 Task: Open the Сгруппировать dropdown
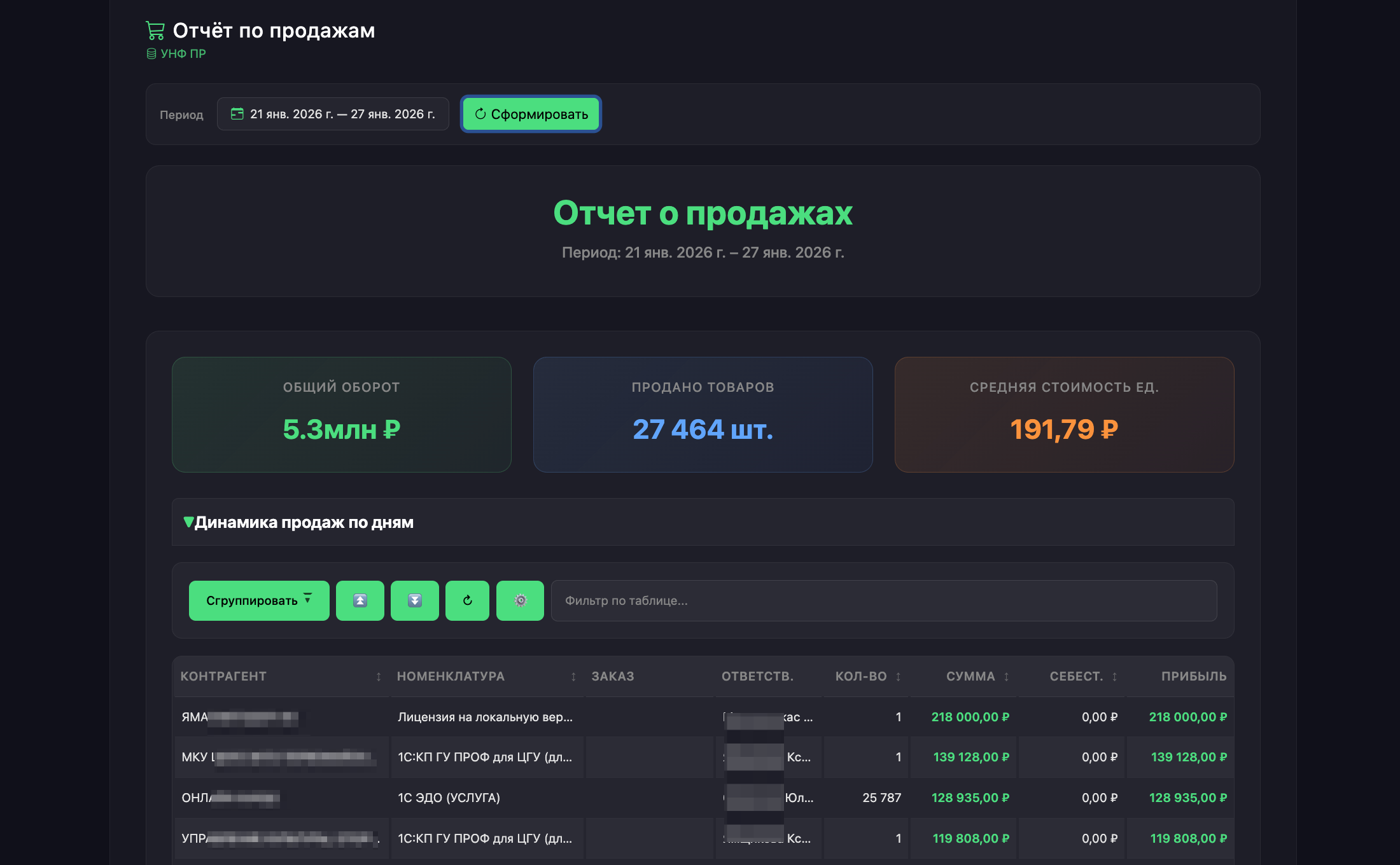[x=258, y=600]
